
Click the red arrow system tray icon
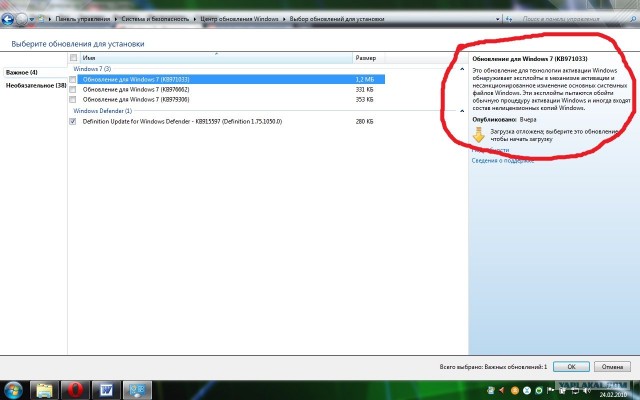point(502,391)
